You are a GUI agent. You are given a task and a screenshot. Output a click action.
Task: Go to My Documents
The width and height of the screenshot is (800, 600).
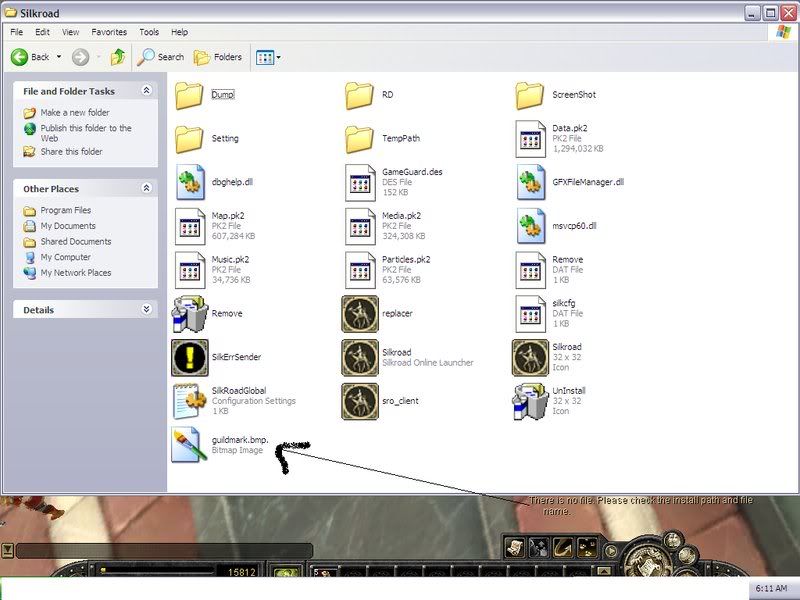pyautogui.click(x=68, y=226)
